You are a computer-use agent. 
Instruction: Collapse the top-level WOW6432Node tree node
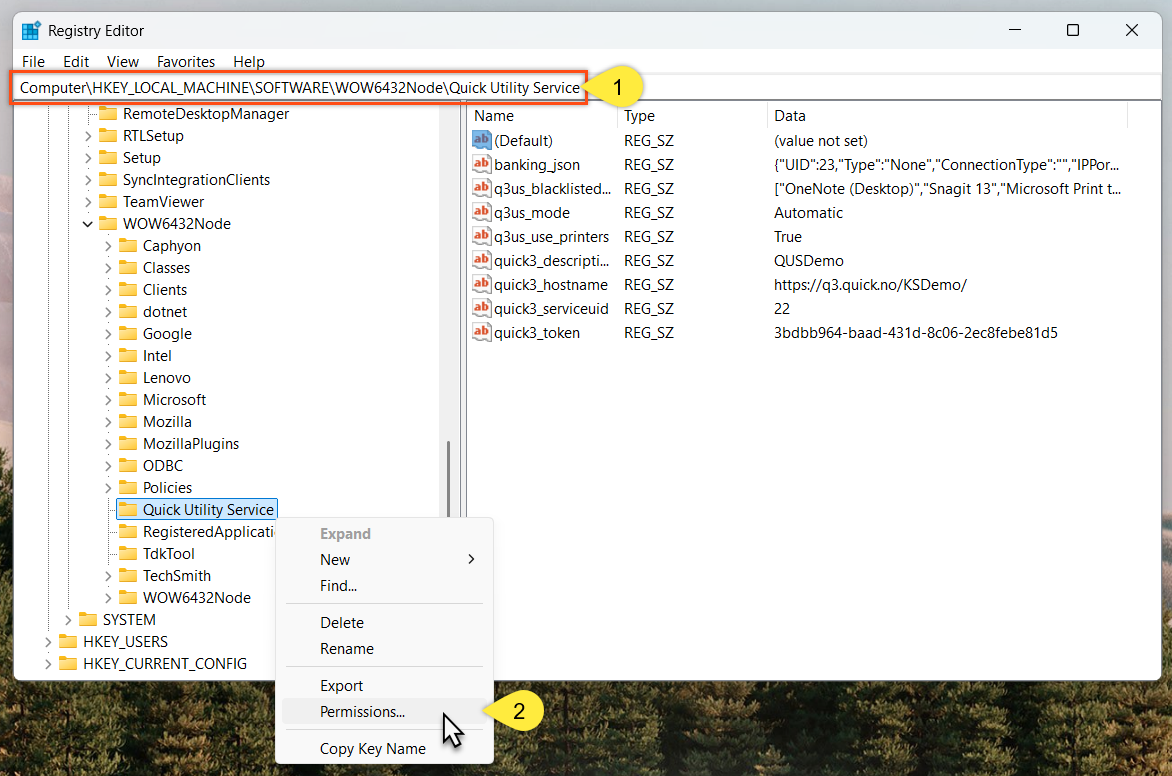click(87, 224)
